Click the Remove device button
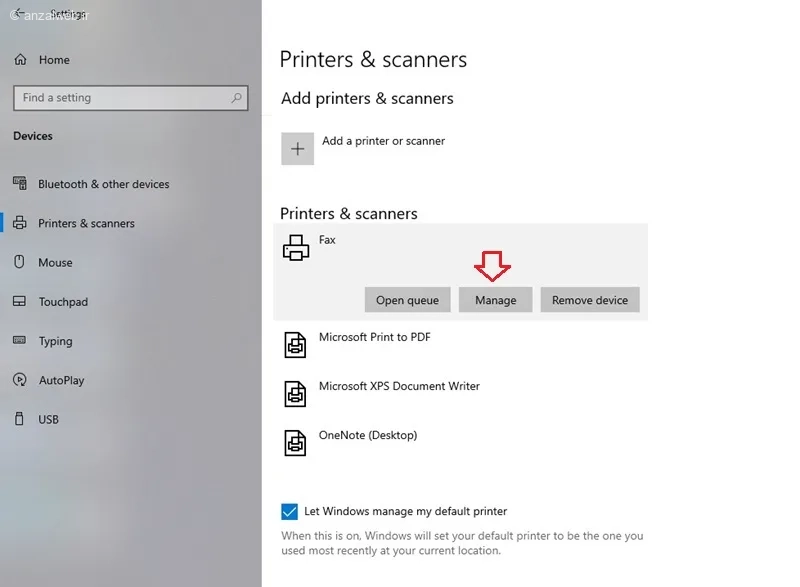 590,300
